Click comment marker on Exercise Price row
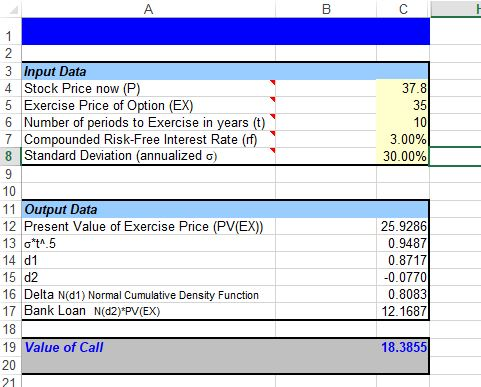Image resolution: width=481 pixels, height=387 pixels. 273,99
